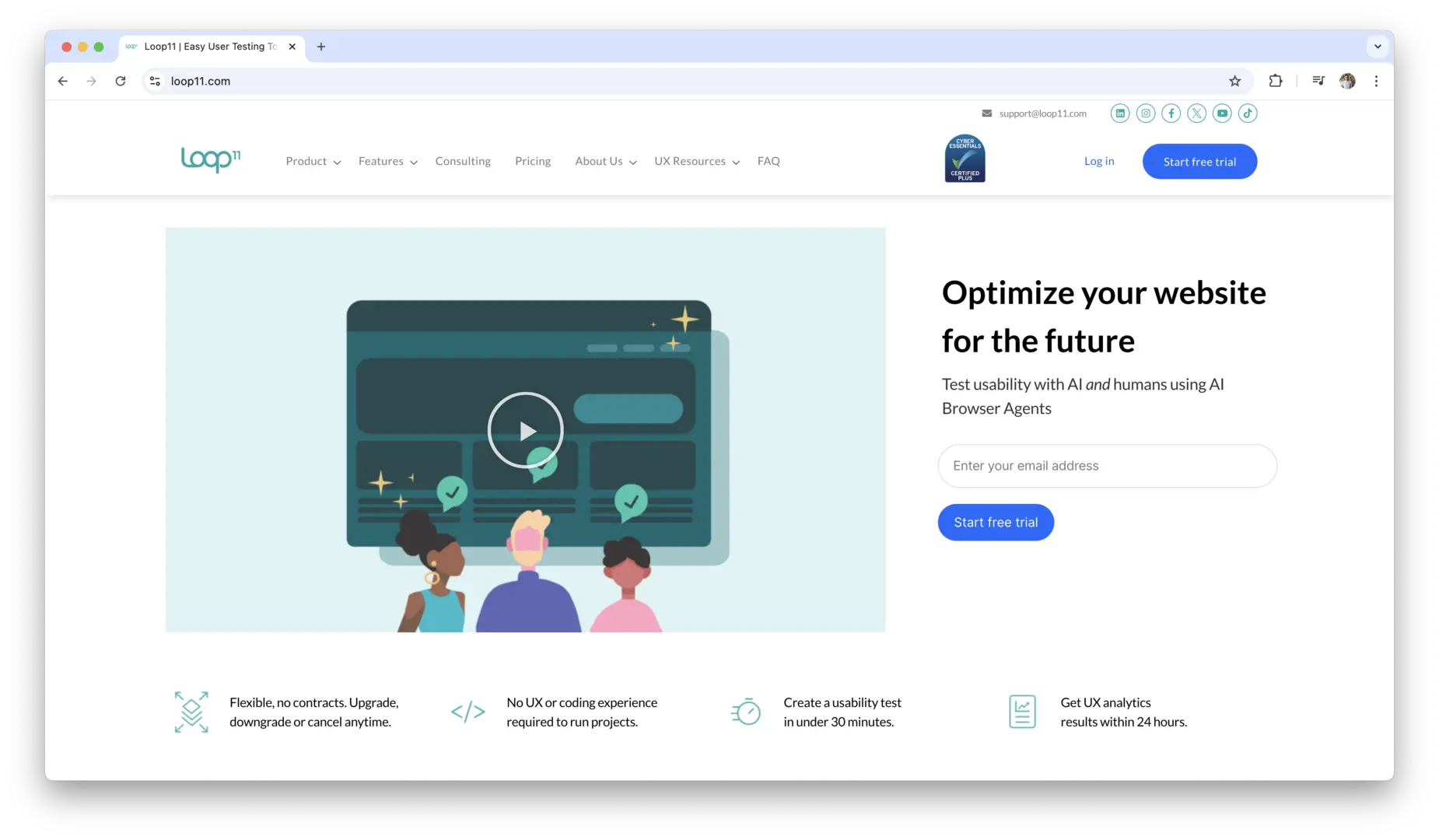Open the LinkedIn social icon
The height and width of the screenshot is (840, 1439).
click(1120, 114)
